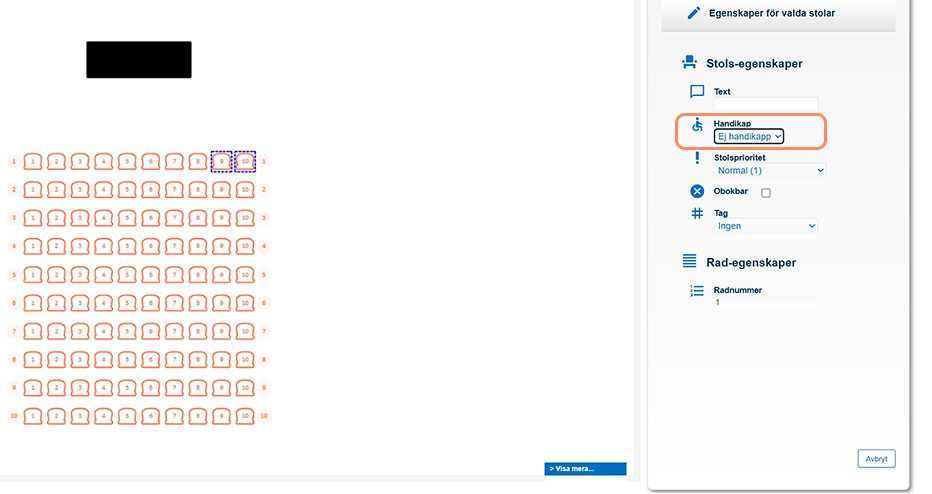Screen dimensions: 932x494
Task: Select seat 1 in row 10
Action: (33, 416)
